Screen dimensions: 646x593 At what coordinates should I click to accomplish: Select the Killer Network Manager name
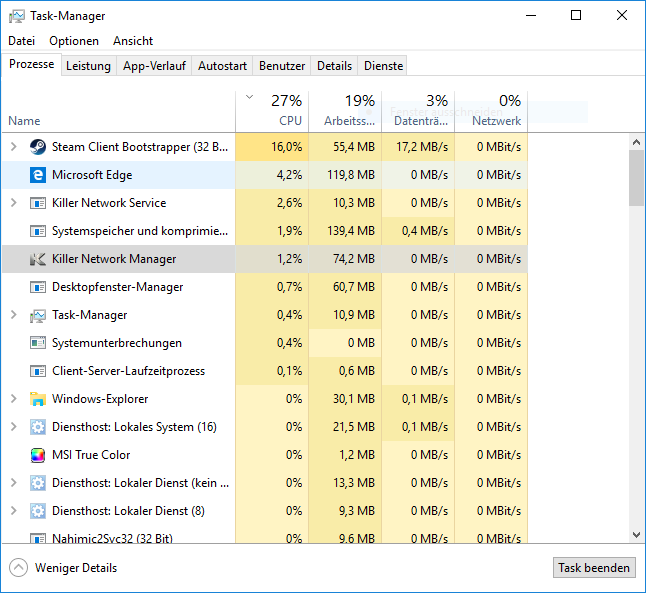click(114, 259)
